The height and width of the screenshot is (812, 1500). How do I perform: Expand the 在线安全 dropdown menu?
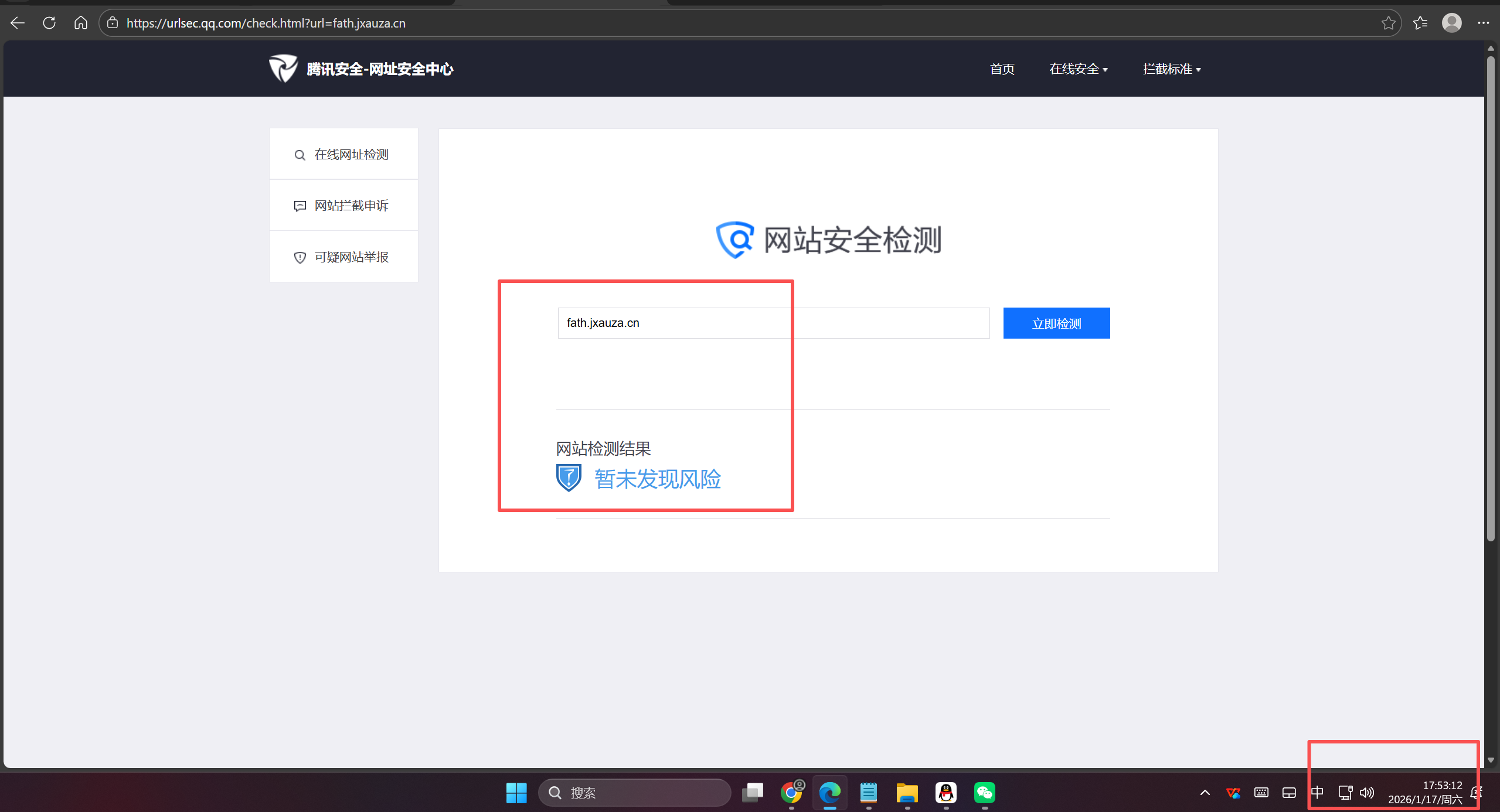pos(1078,69)
